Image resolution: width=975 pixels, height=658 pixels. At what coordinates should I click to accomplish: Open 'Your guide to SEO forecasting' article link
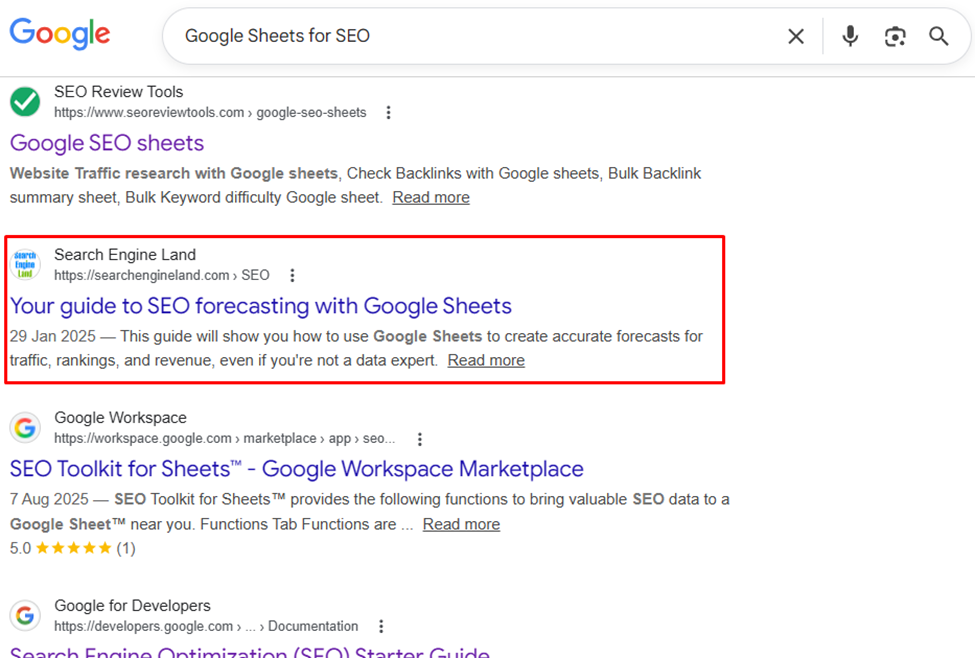pyautogui.click(x=260, y=305)
